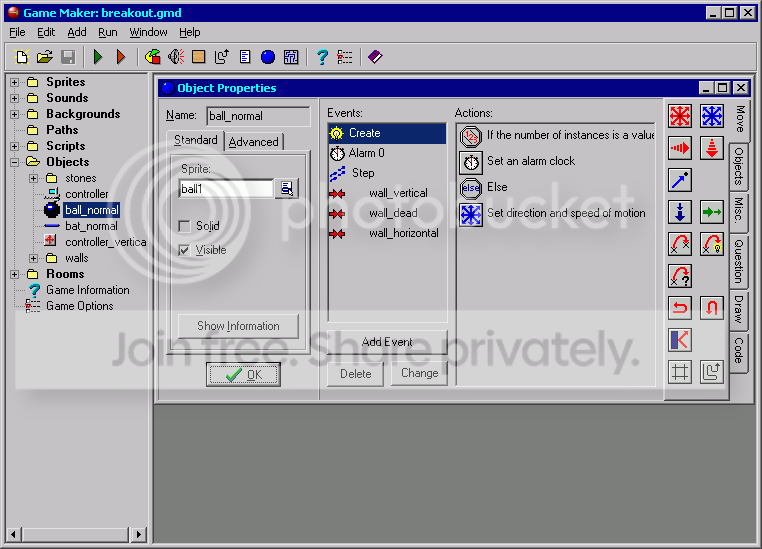
Task: Click the Change event button
Action: click(x=419, y=373)
